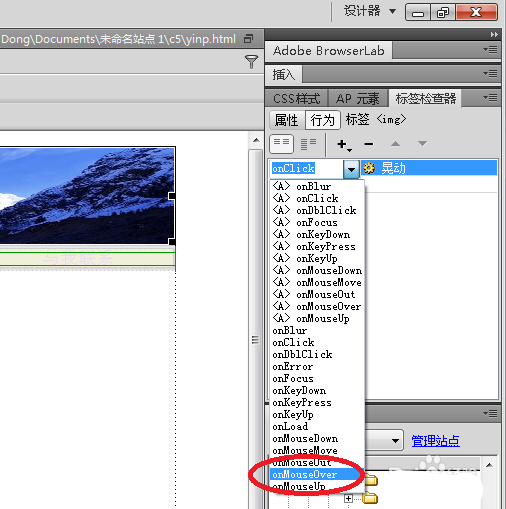Select the 属性 button
This screenshot has width=506, height=509.
tap(286, 120)
